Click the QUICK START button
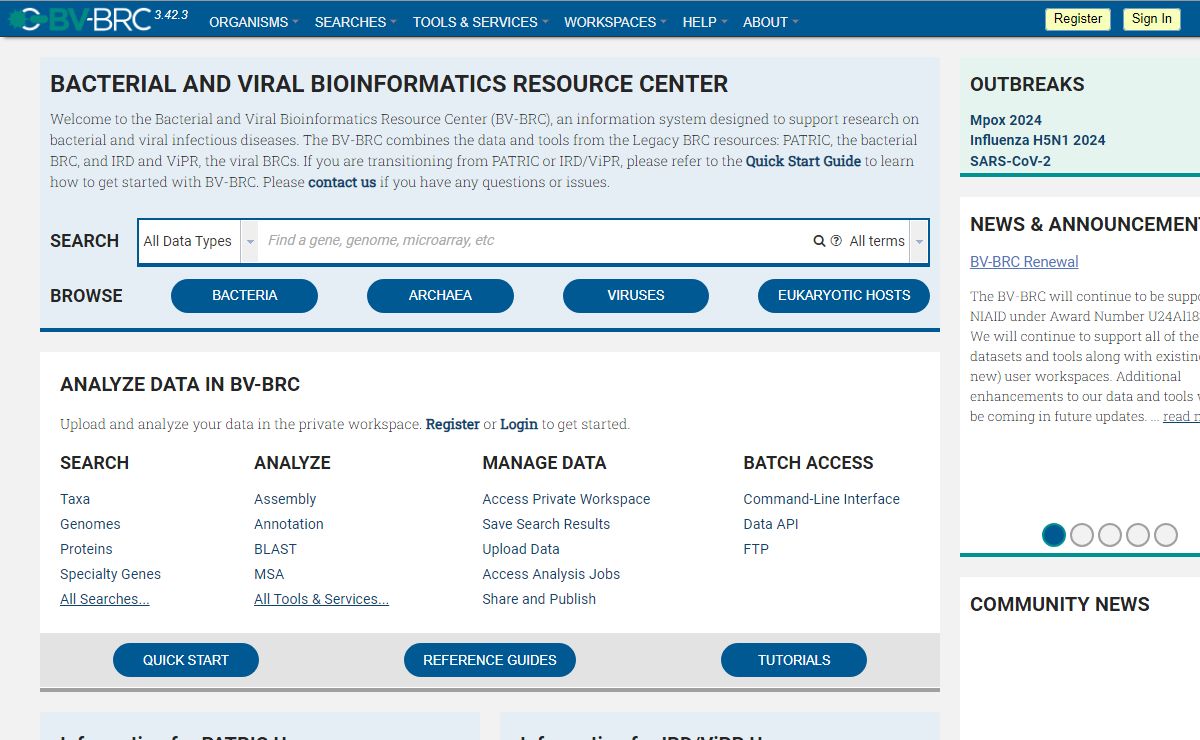 [186, 660]
